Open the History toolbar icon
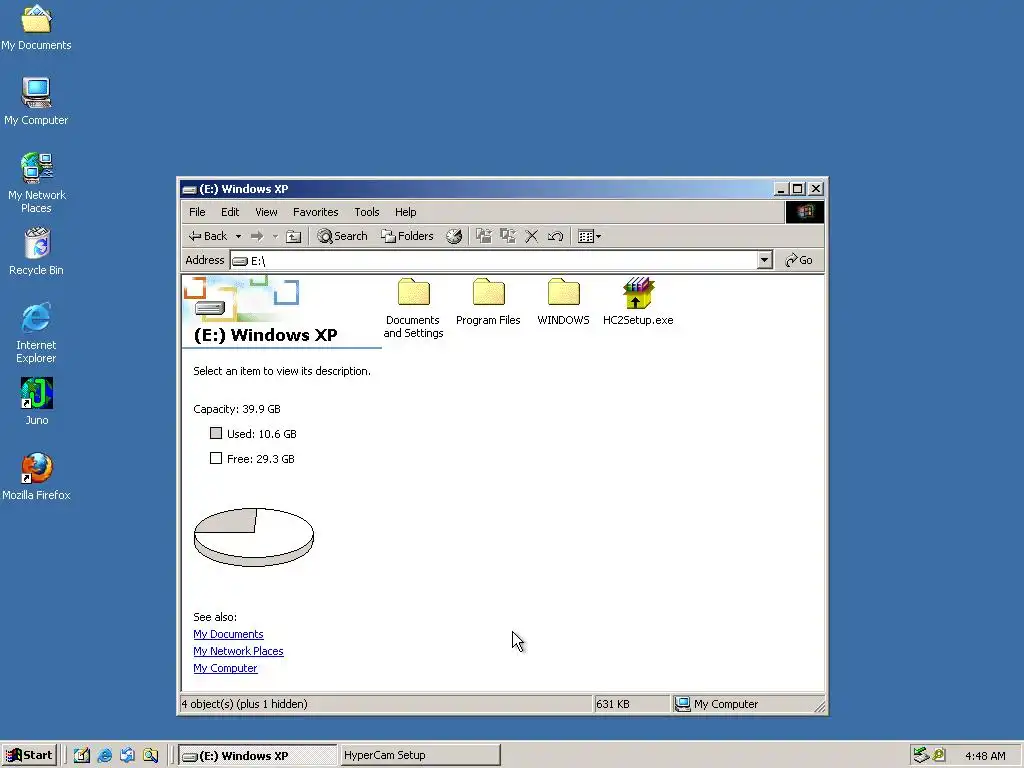Viewport: 1024px width, 768px height. [454, 236]
